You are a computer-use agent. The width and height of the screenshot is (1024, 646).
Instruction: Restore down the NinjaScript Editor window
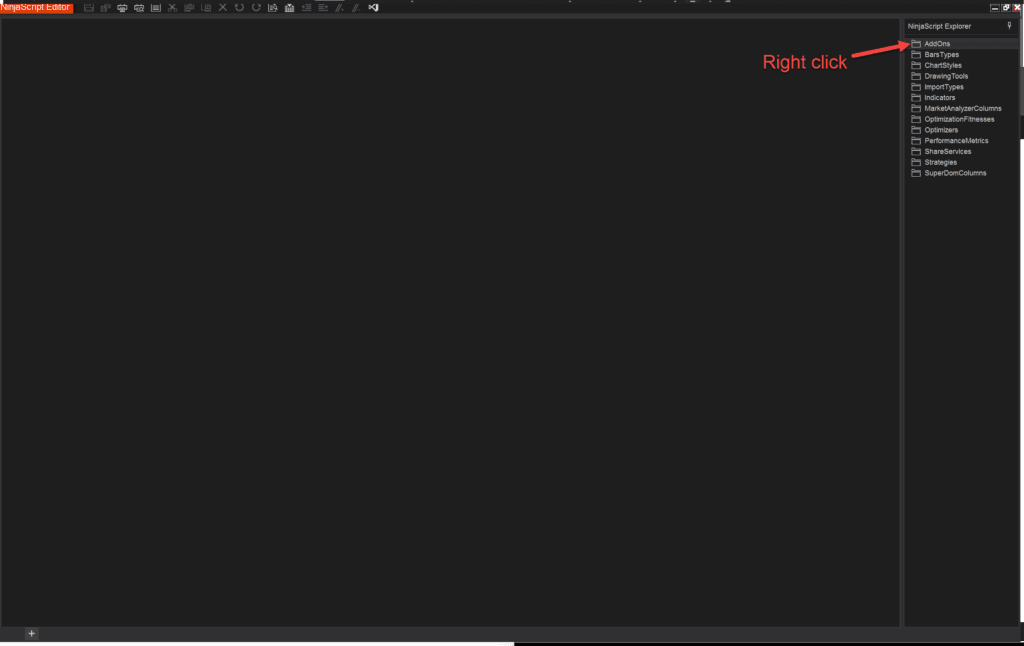point(1006,8)
